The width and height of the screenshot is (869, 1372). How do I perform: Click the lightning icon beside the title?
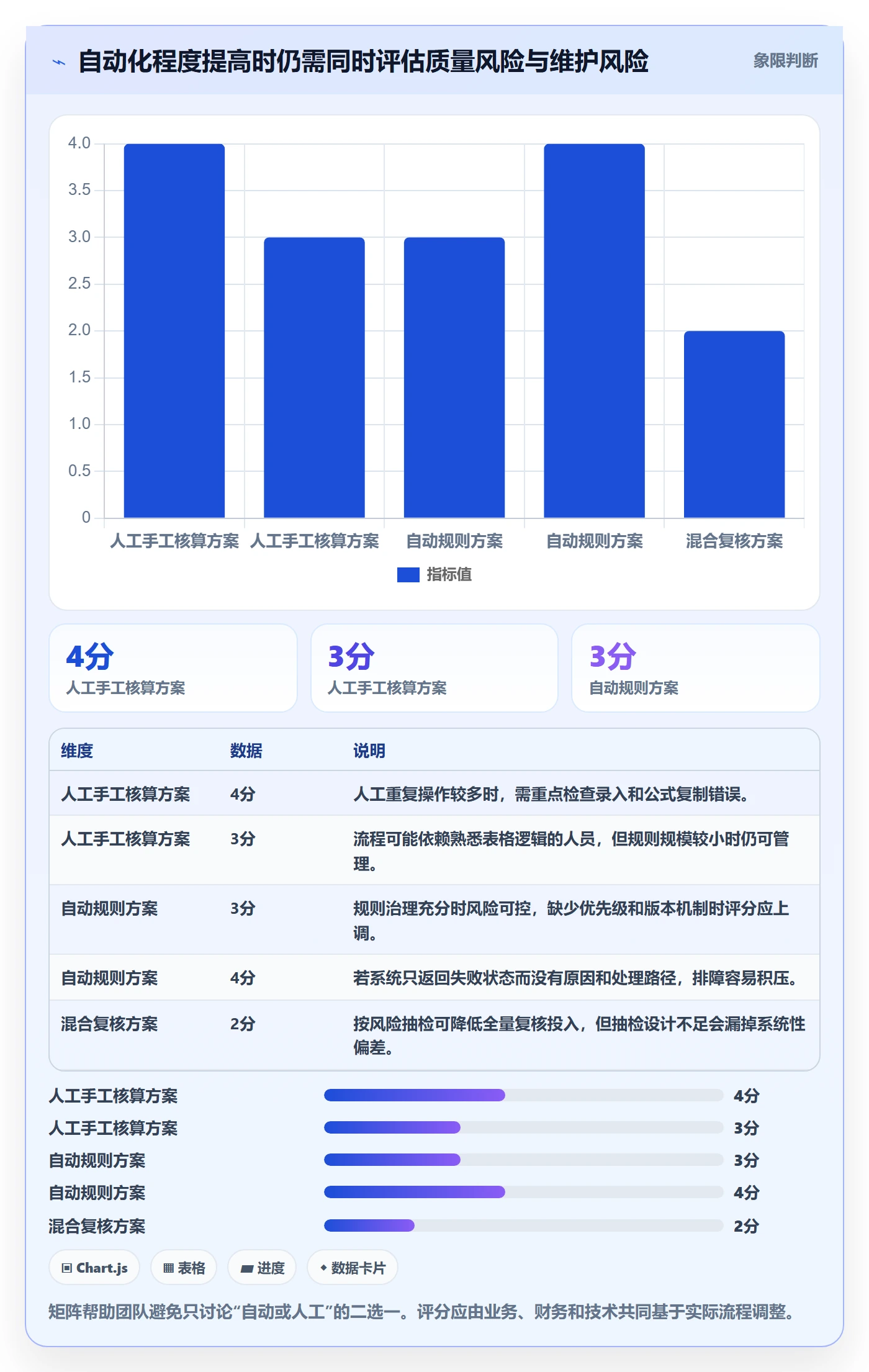pos(59,61)
